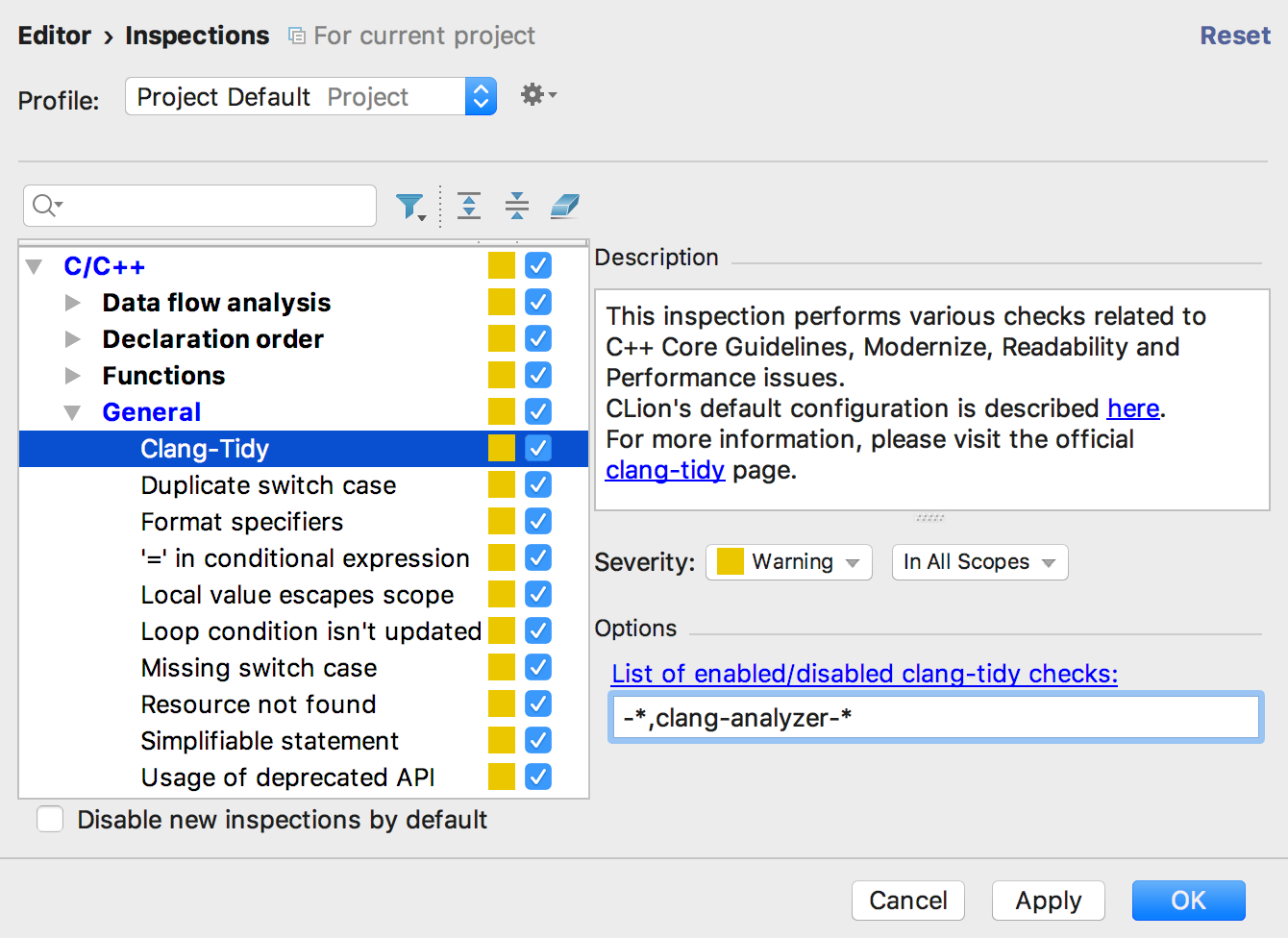
Task: Click the yellow severity swatch for Functions
Action: pyautogui.click(x=502, y=375)
